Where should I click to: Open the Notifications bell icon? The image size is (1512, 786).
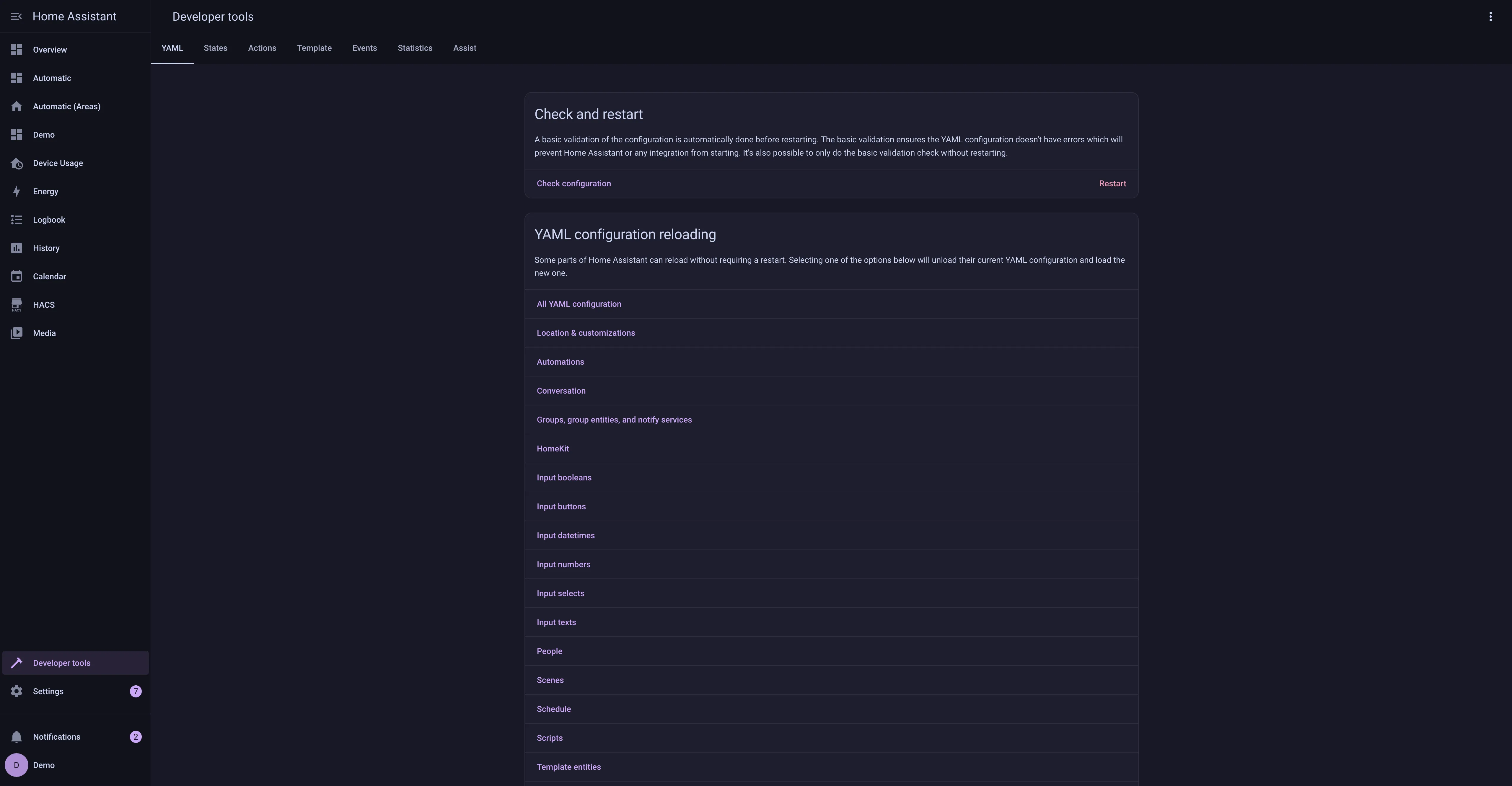[17, 737]
